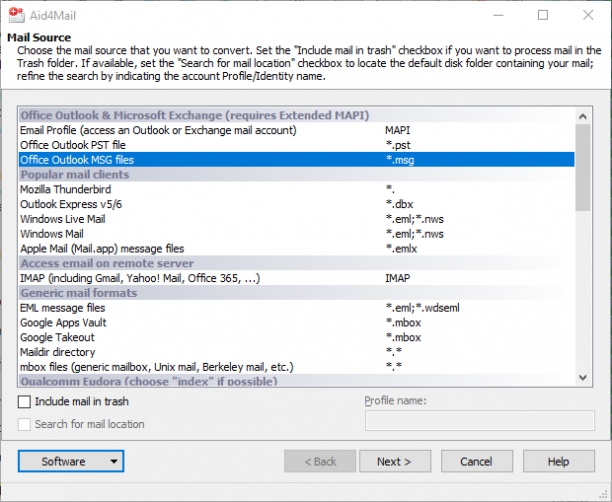Viewport: 612px width, 502px height.
Task: Select mbox files generic mailbox entry
Action: pyautogui.click(x=297, y=367)
